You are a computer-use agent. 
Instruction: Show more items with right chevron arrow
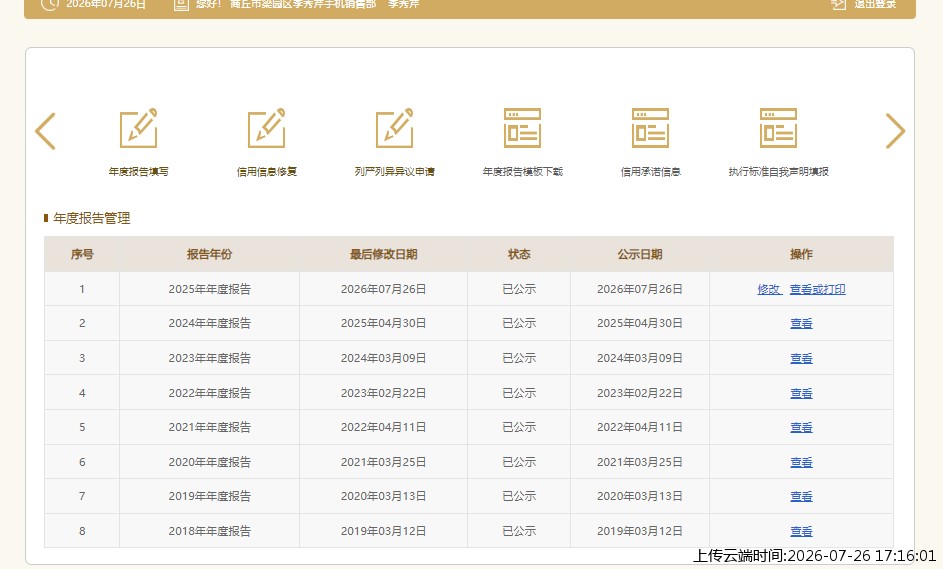point(895,131)
